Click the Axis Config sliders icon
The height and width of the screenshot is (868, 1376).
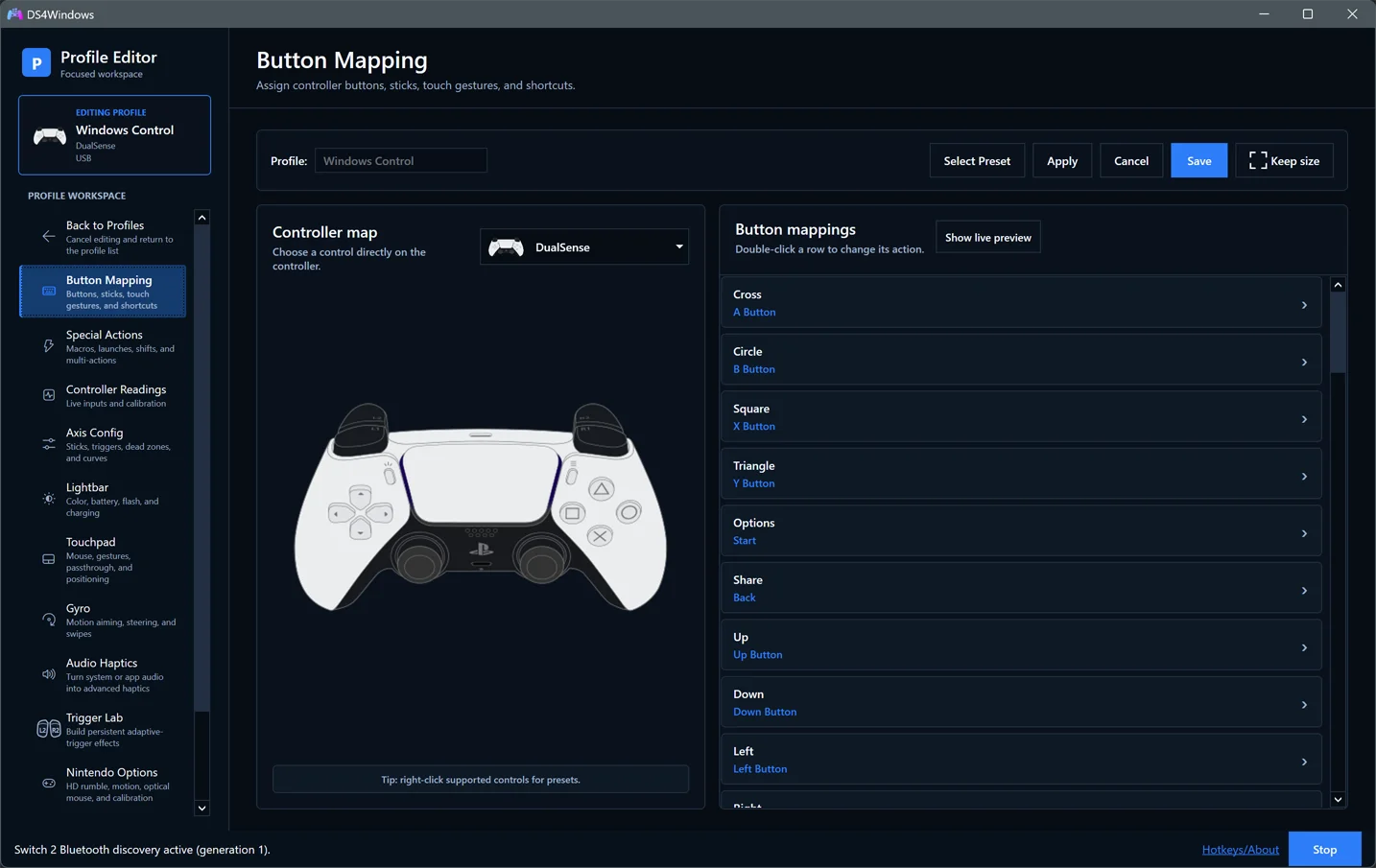click(49, 443)
